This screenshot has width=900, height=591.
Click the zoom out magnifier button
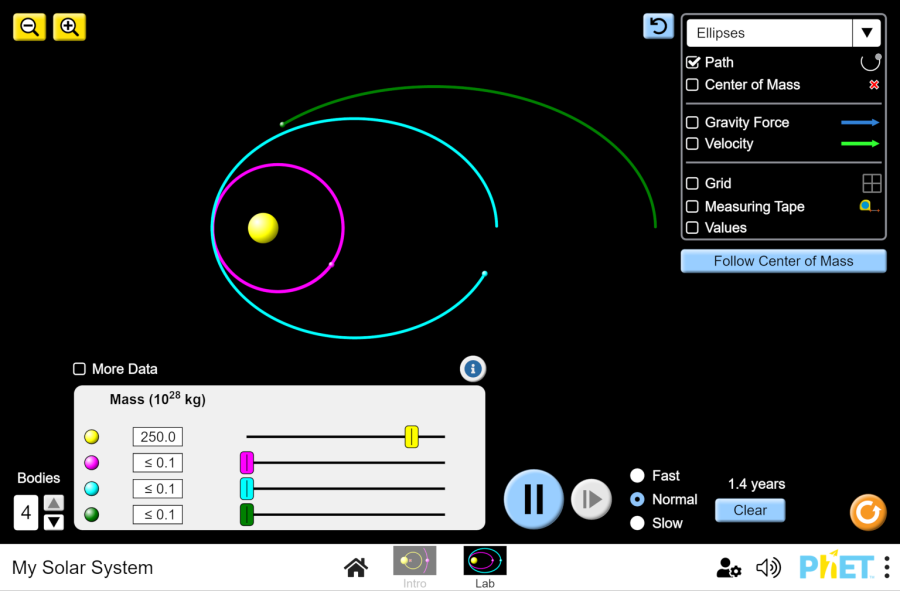coord(29,27)
